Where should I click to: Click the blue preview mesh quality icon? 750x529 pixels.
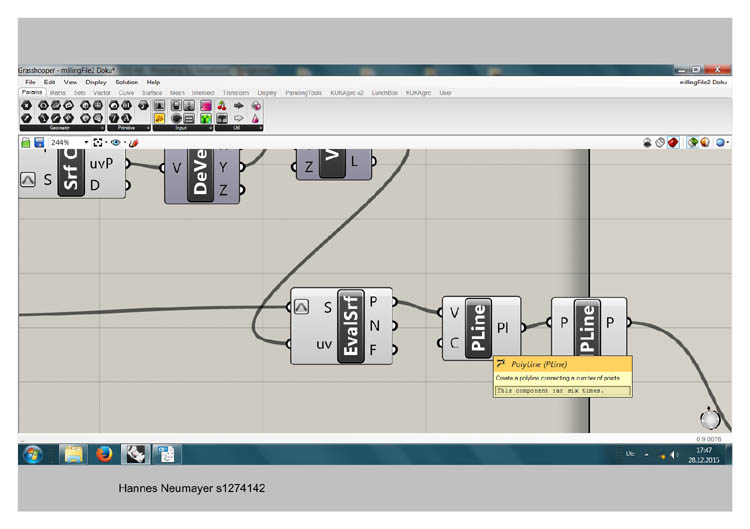point(720,143)
